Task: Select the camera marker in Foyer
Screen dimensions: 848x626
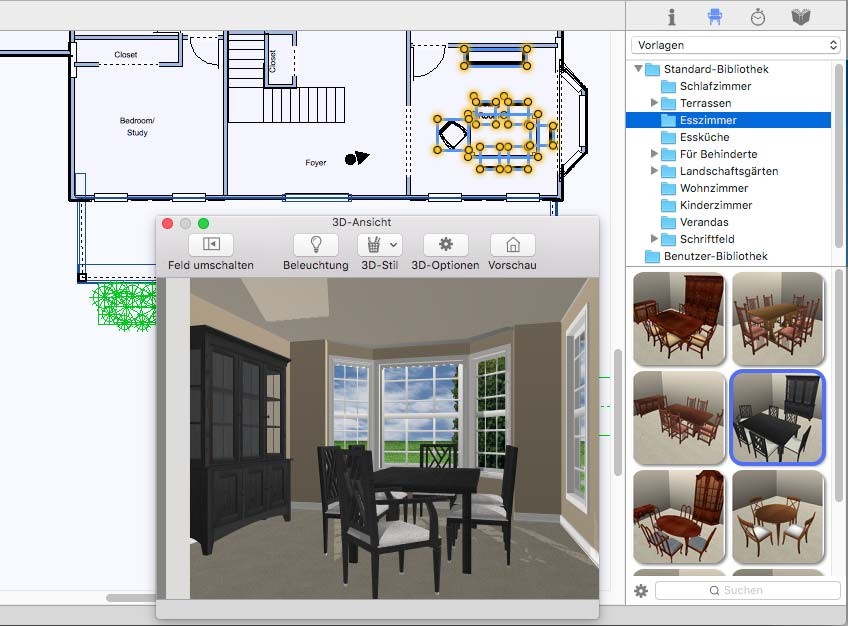Action: pyautogui.click(x=356, y=158)
